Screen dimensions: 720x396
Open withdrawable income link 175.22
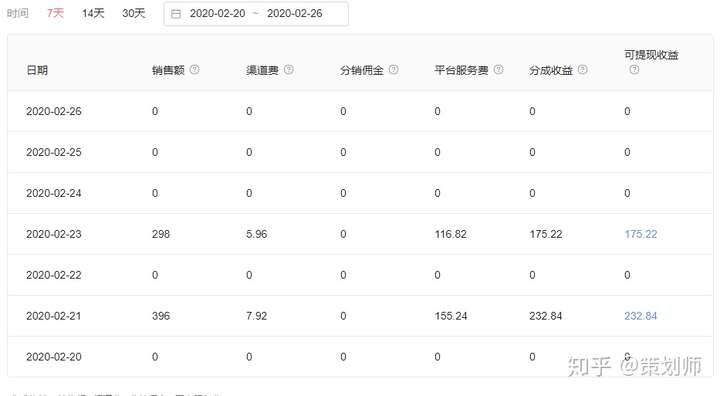coord(641,234)
